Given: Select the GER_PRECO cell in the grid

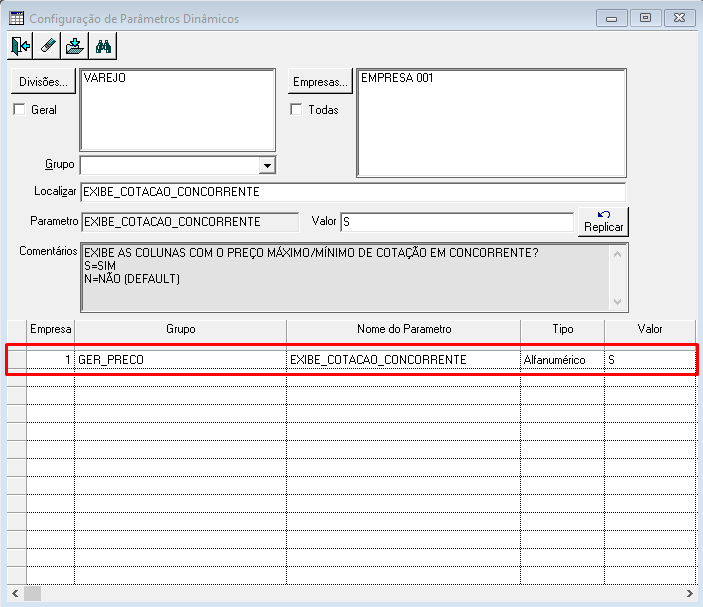Looking at the screenshot, I should [181, 360].
